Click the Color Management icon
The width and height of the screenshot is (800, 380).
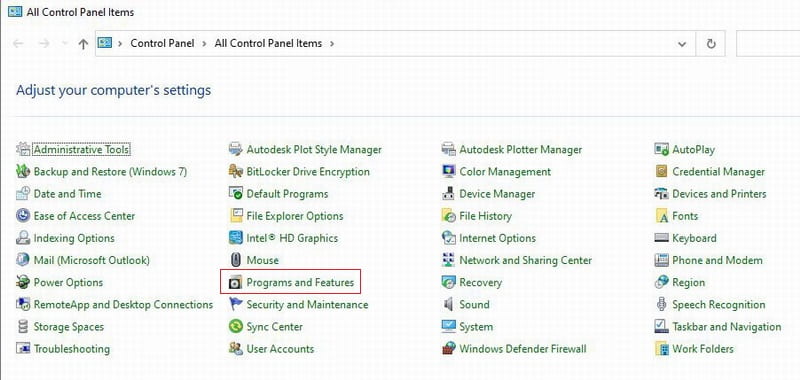click(x=448, y=171)
